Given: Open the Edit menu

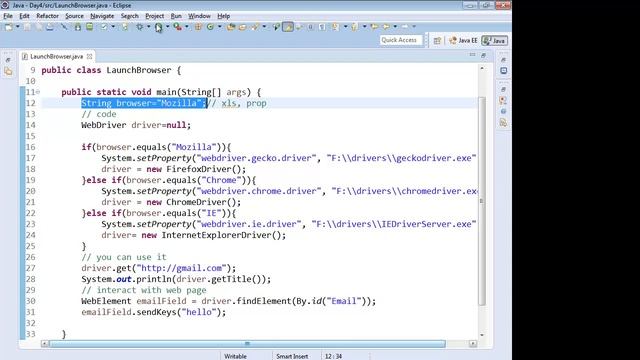Looking at the screenshot, I should coord(24,16).
